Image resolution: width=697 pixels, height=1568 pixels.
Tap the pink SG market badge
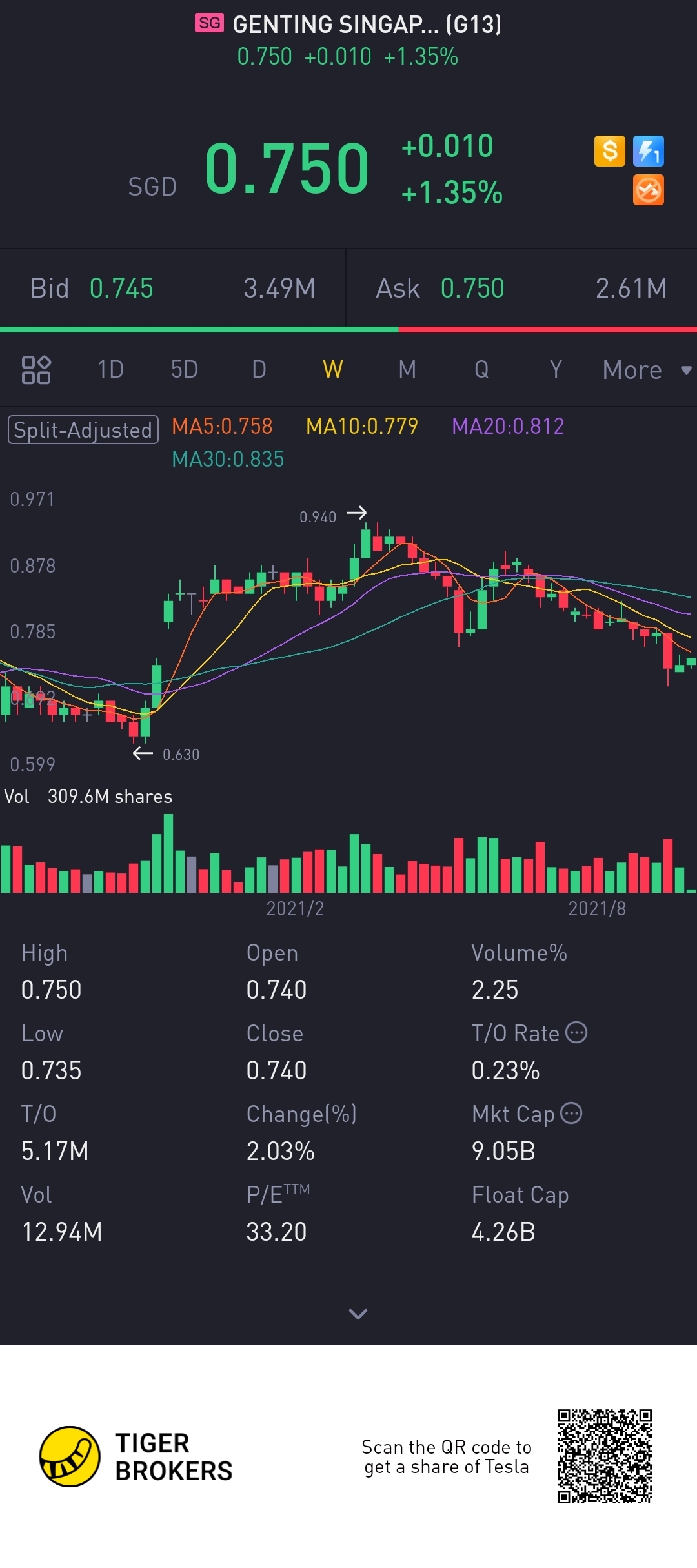pyautogui.click(x=209, y=23)
